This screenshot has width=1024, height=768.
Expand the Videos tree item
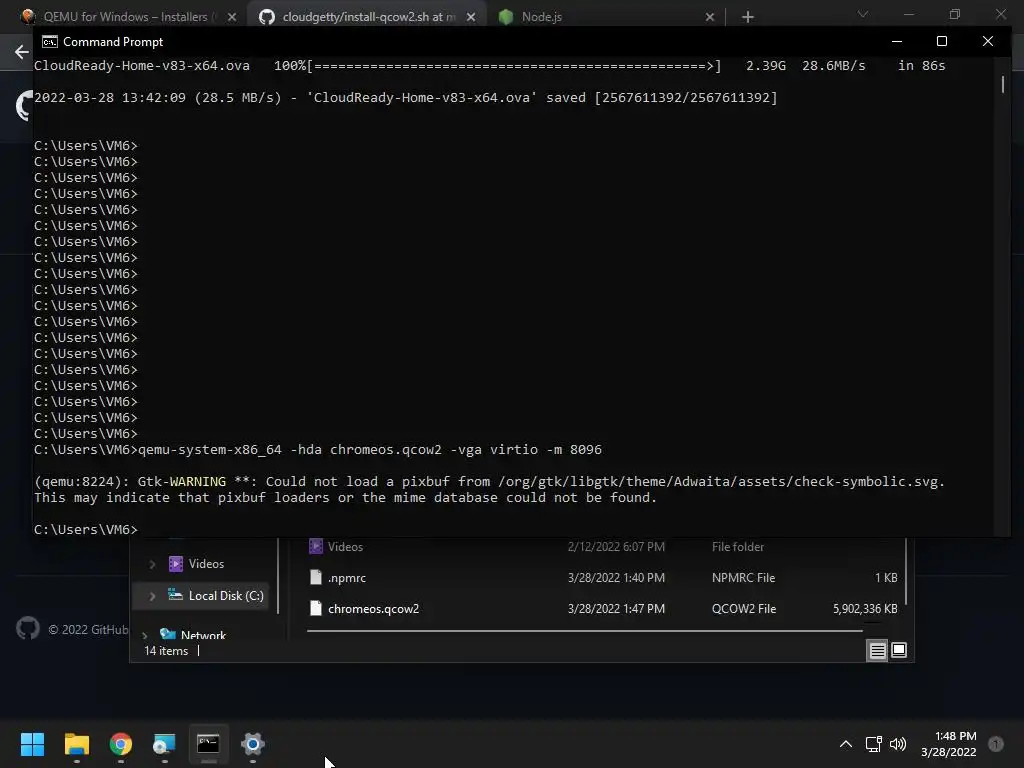[152, 564]
